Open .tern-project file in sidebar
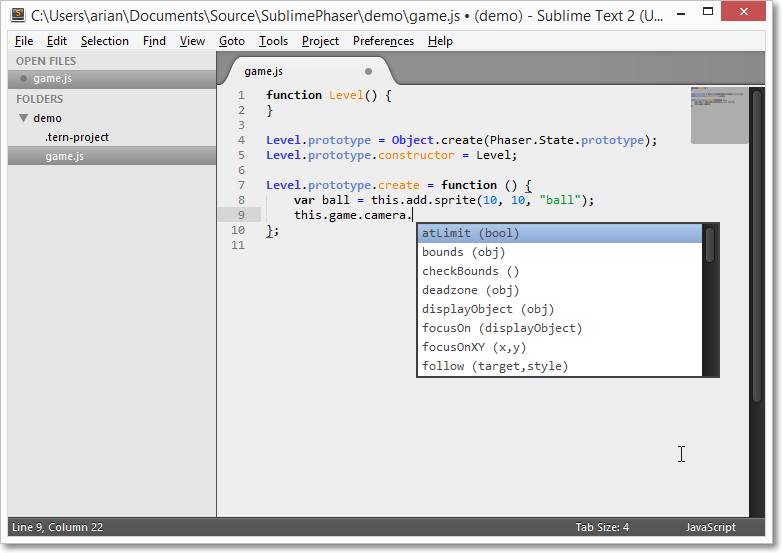The height and width of the screenshot is (553, 782). click(77, 137)
